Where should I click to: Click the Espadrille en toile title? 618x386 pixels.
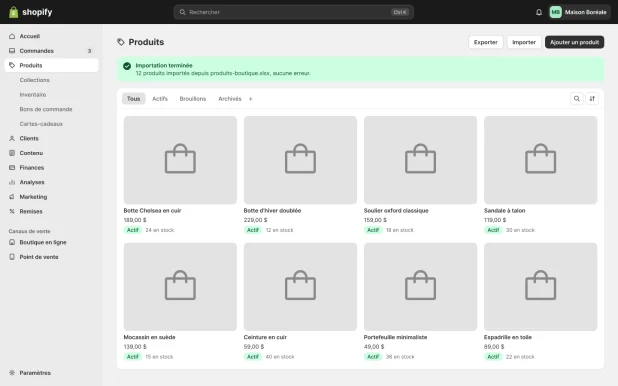(508, 337)
